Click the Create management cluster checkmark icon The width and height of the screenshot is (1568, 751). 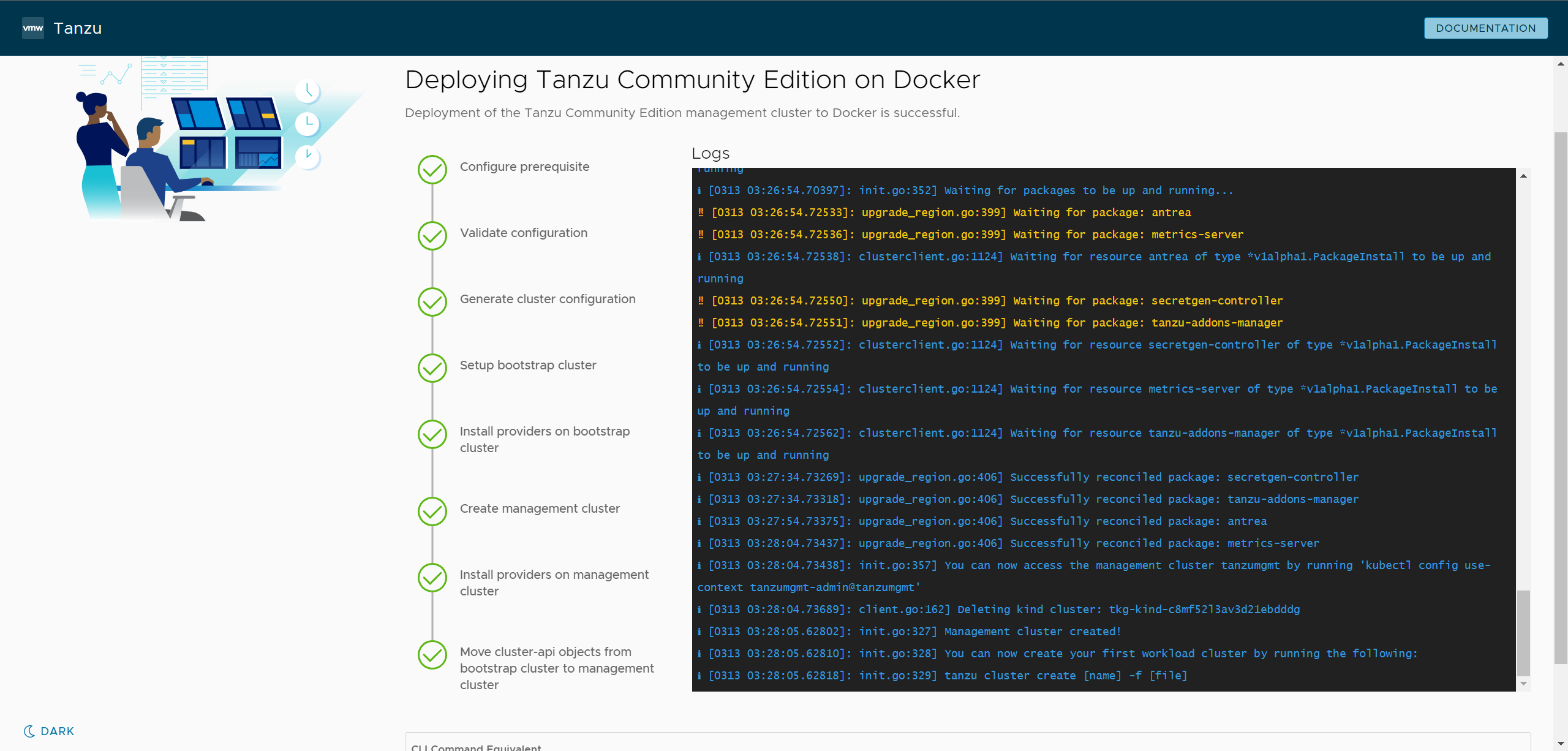click(x=432, y=511)
